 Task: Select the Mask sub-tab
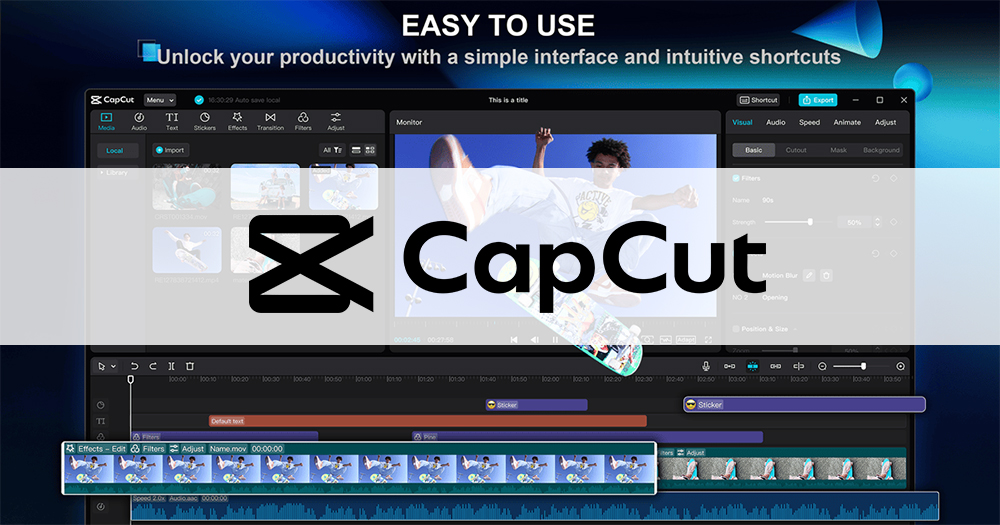pos(839,150)
